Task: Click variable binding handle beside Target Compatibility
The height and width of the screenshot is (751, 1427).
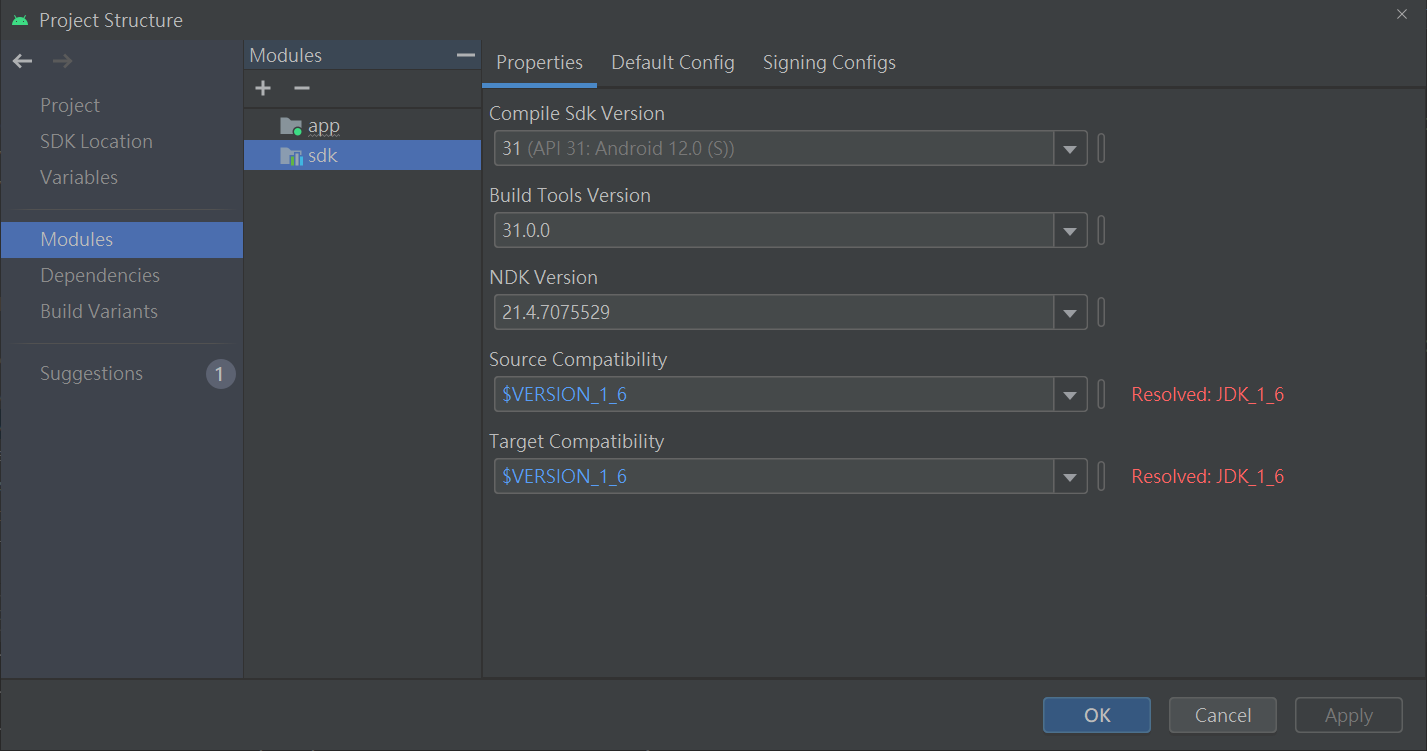Action: coord(1101,477)
